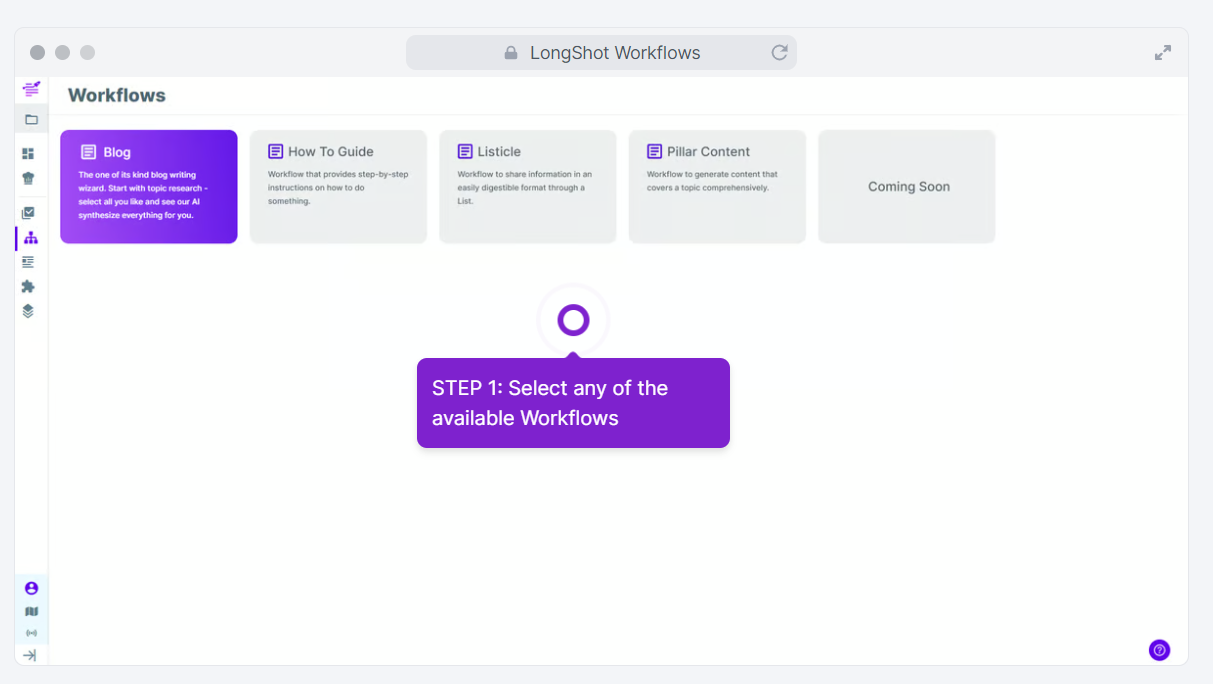This screenshot has height=684, width=1213.
Task: Open the user profile account icon
Action: [31, 588]
